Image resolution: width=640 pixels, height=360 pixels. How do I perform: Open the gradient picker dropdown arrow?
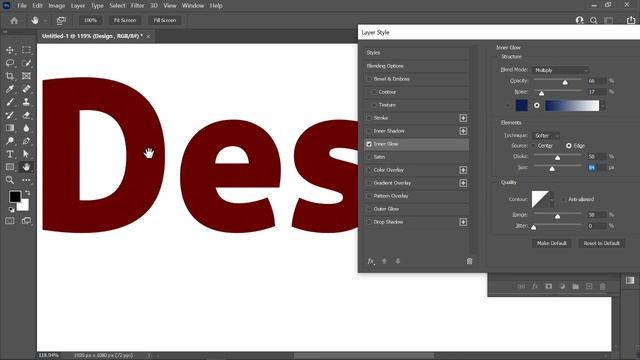[603, 106]
